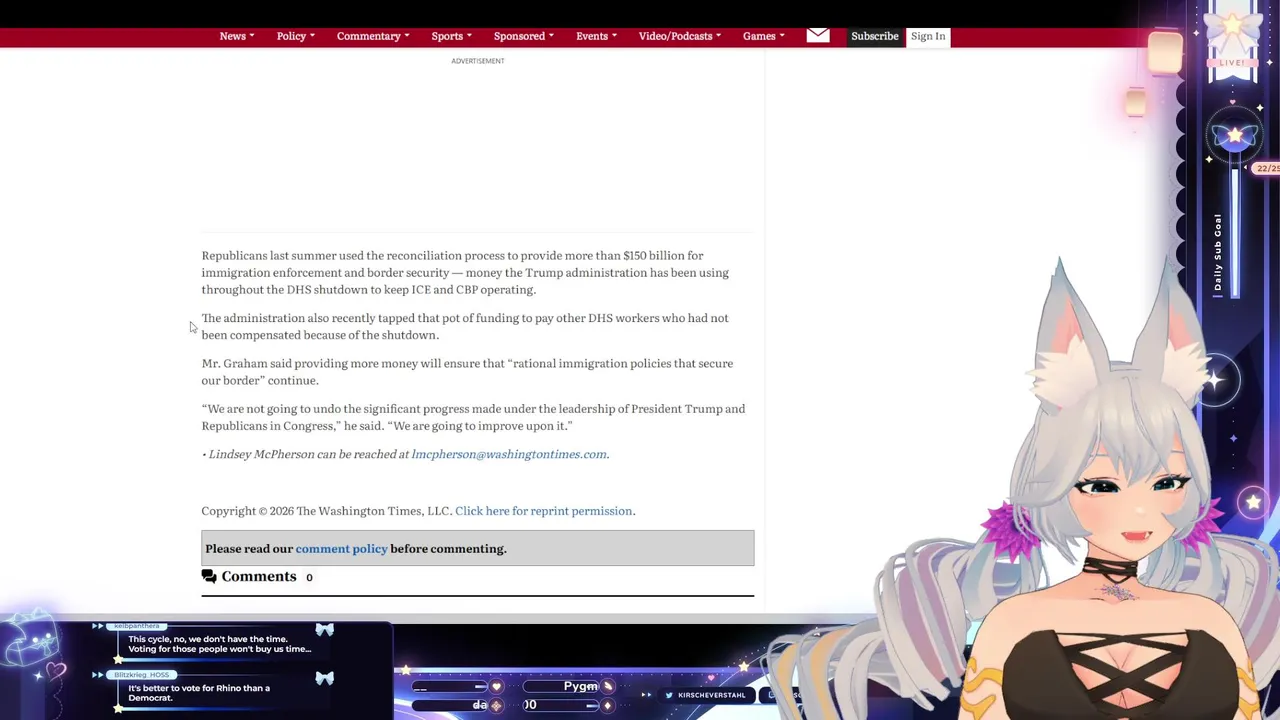Click the KIRSCHEVERSTAHL Twitter handle in overlay
Image resolution: width=1280 pixels, height=720 pixels.
click(711, 695)
